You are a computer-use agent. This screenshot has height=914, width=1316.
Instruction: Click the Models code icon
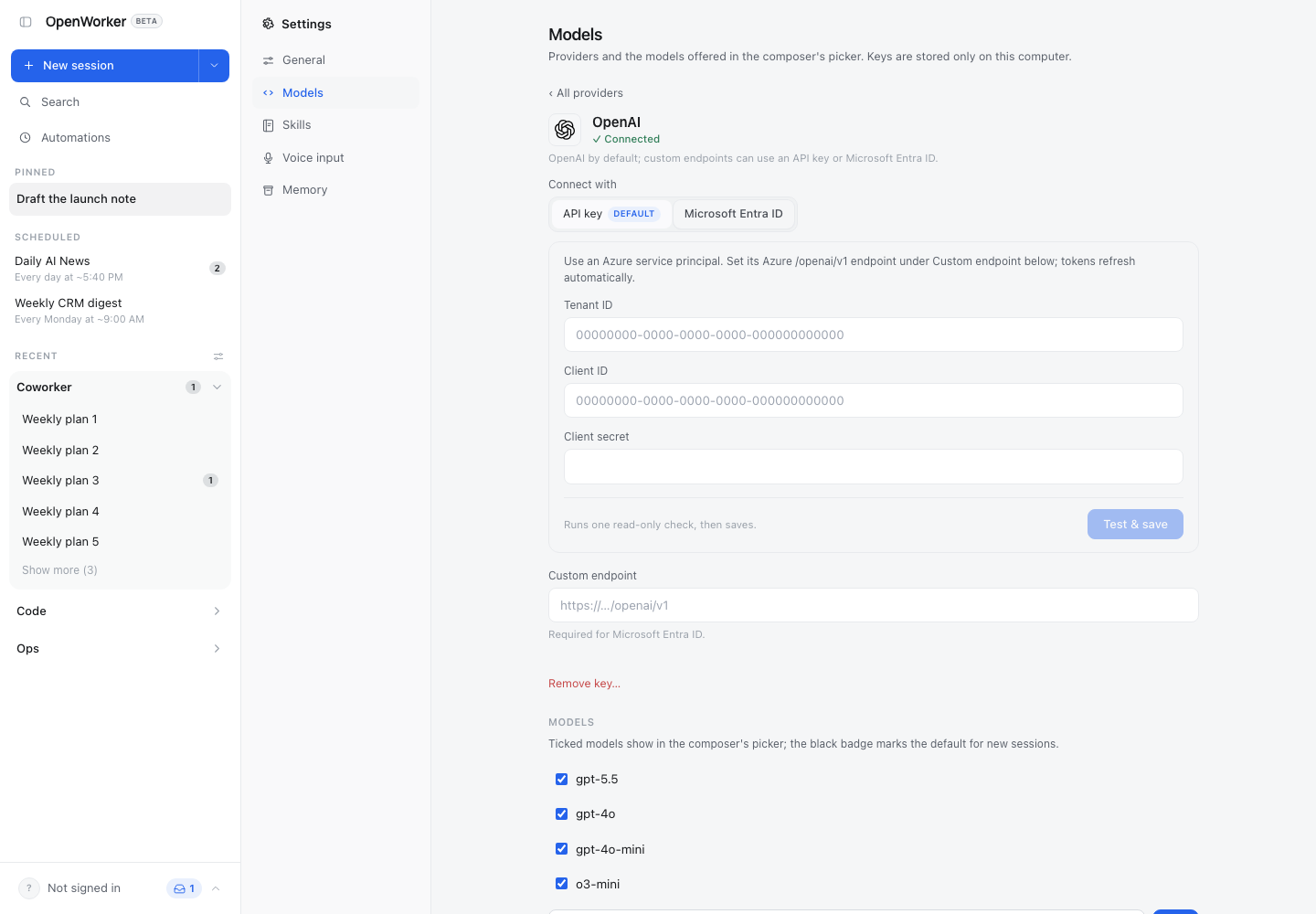pyautogui.click(x=268, y=93)
